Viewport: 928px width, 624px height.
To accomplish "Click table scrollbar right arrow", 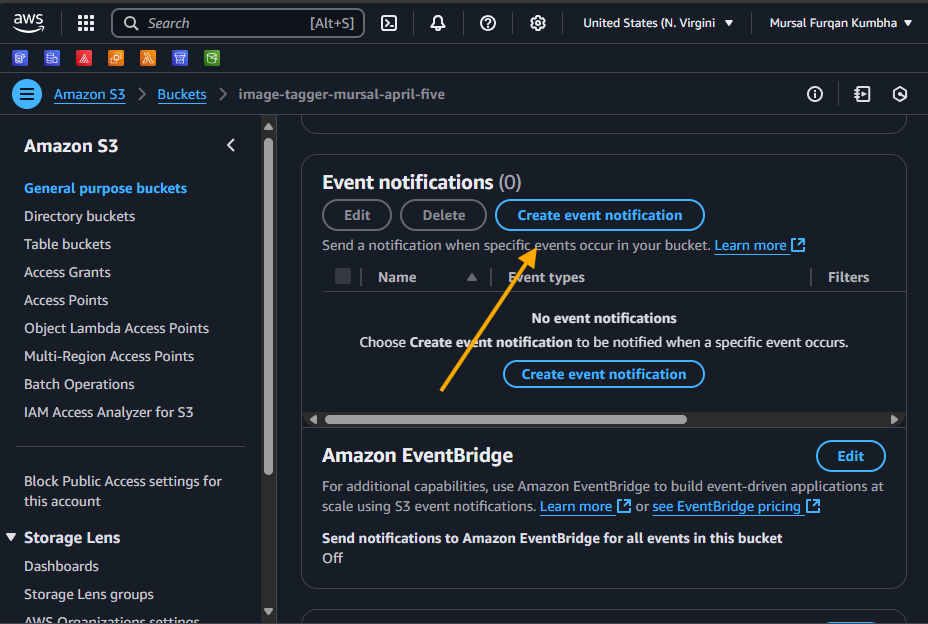I will pyautogui.click(x=894, y=419).
